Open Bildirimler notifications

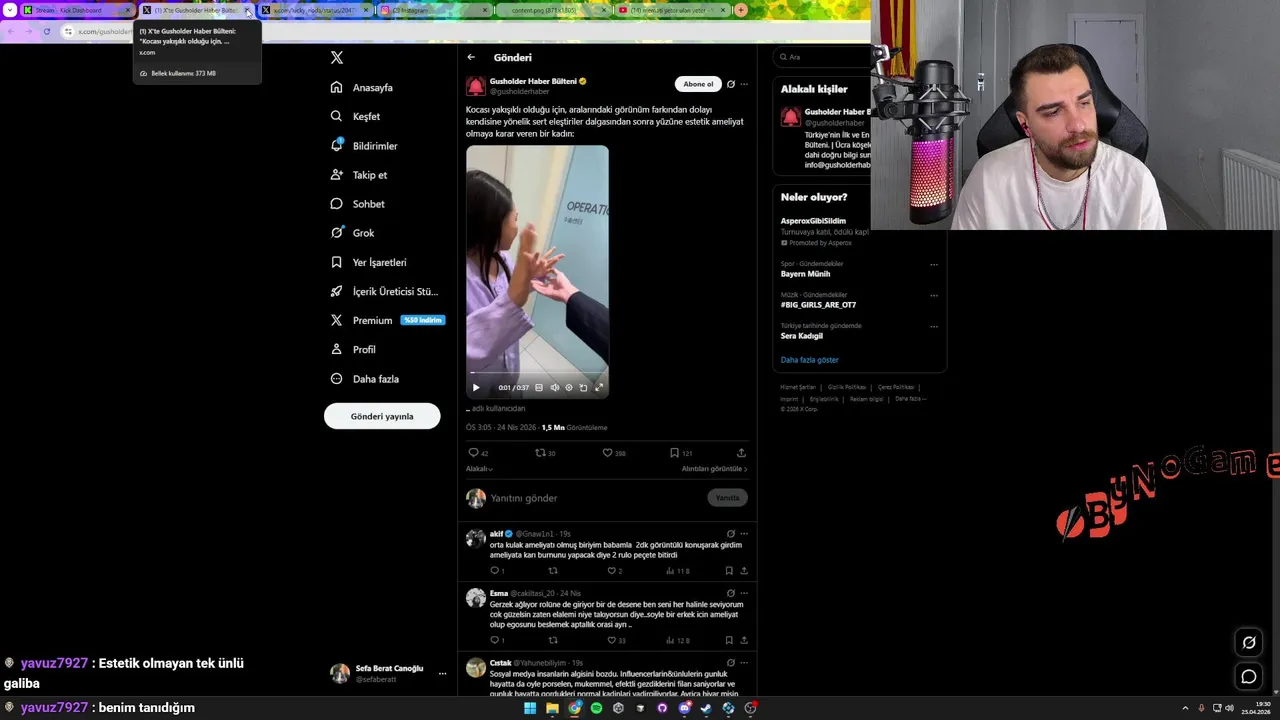coord(364,146)
